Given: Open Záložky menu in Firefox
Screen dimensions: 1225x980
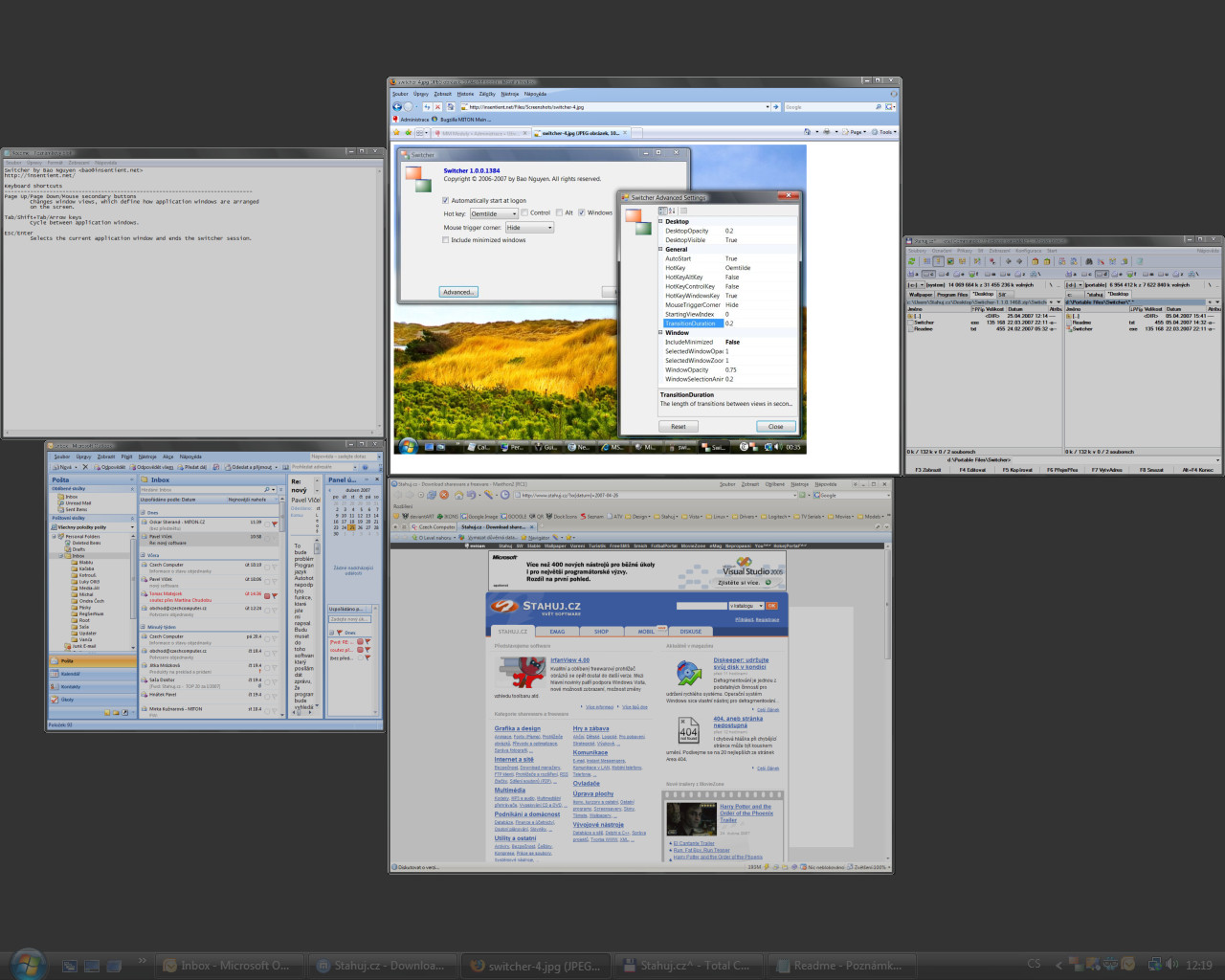Looking at the screenshot, I should (487, 94).
